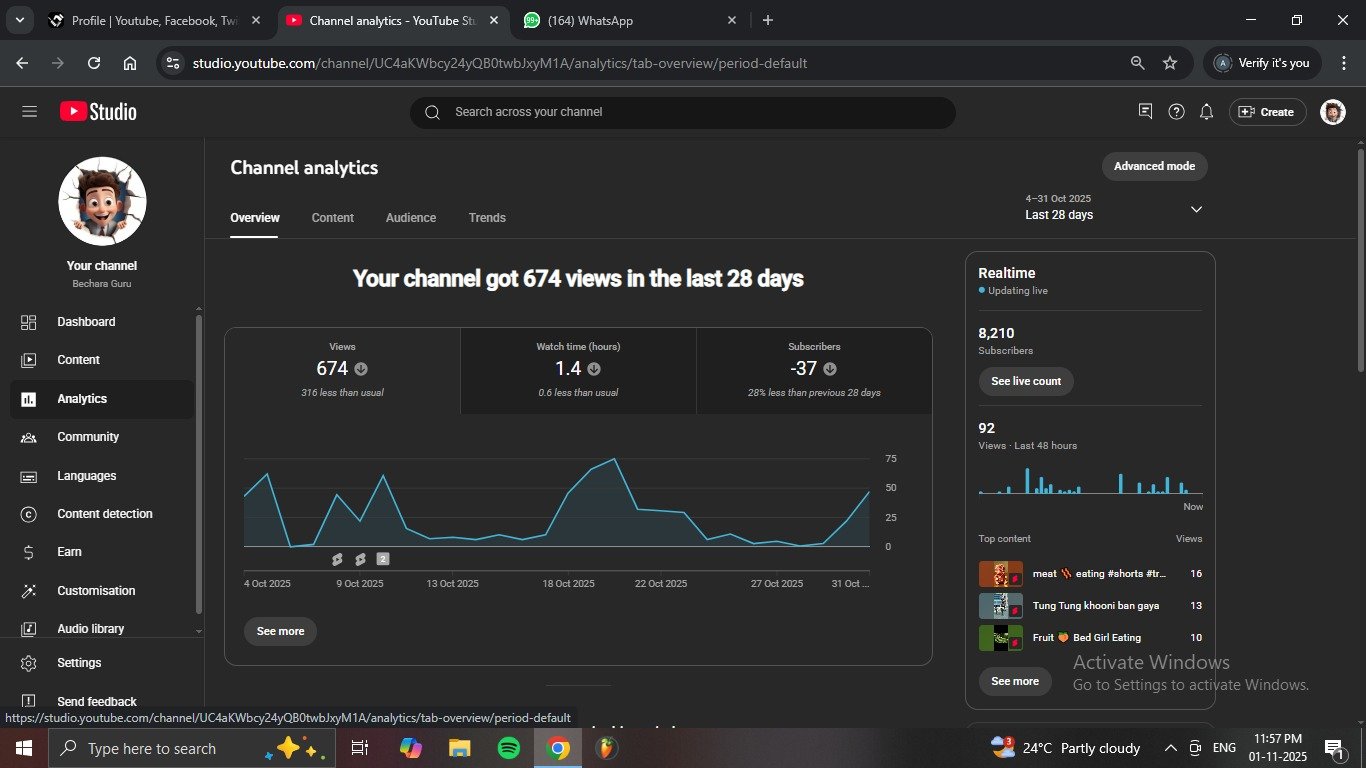Click the Advanced mode button

tap(1154, 166)
